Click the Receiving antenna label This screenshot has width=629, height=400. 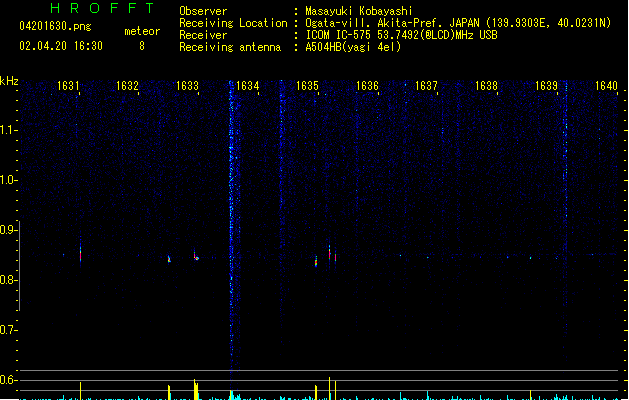coord(230,47)
